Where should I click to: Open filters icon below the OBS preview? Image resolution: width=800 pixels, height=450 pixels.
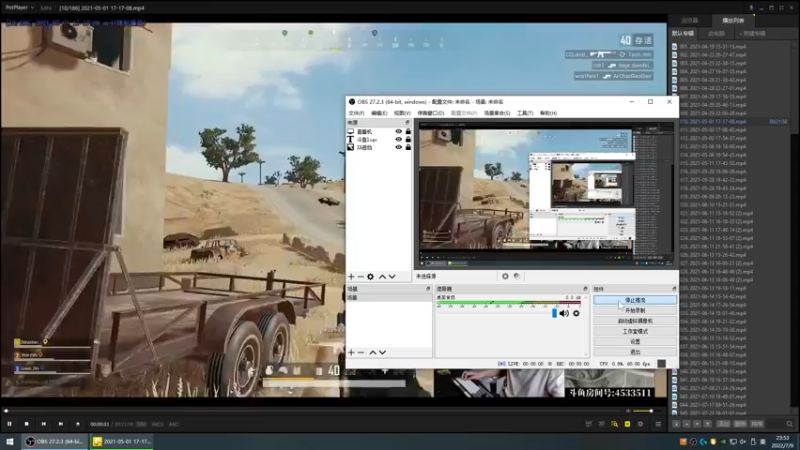(517, 276)
